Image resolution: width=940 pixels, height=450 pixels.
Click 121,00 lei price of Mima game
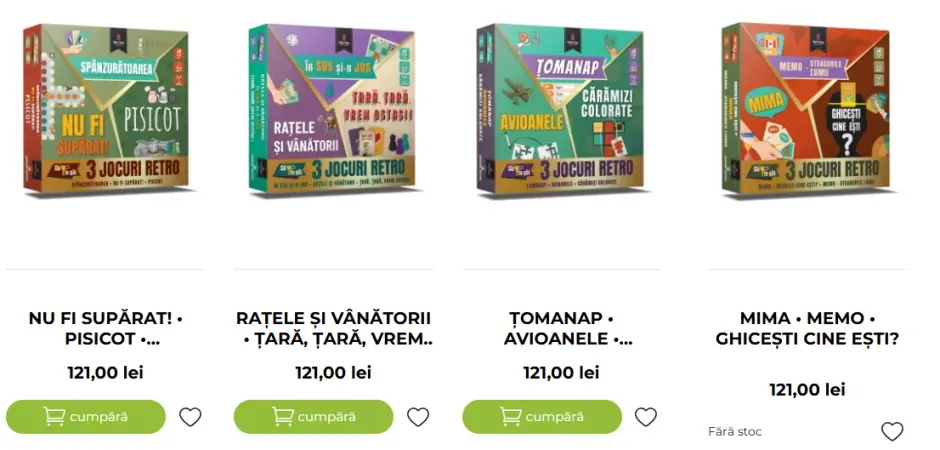click(808, 390)
